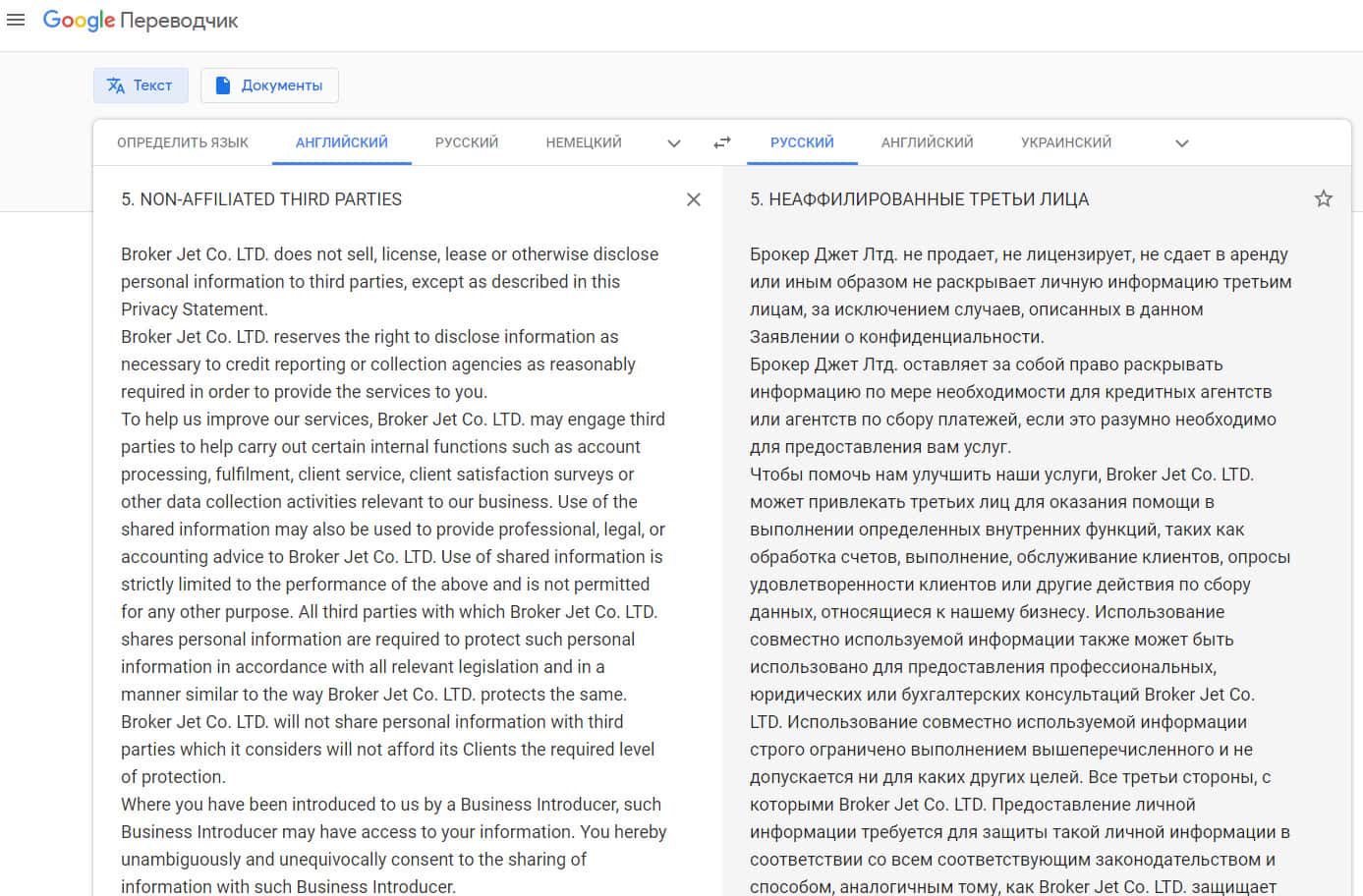Choose Русский as source language
The height and width of the screenshot is (896, 1363).
(x=467, y=142)
